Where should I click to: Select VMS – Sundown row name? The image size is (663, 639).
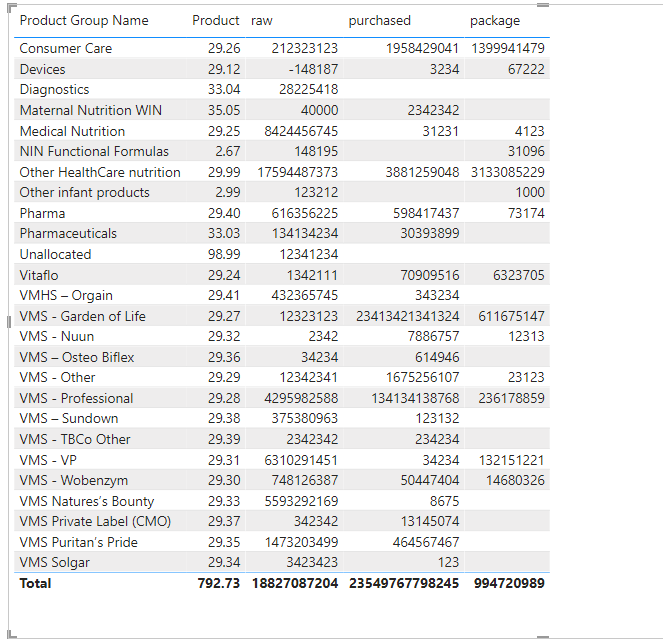coord(68,418)
